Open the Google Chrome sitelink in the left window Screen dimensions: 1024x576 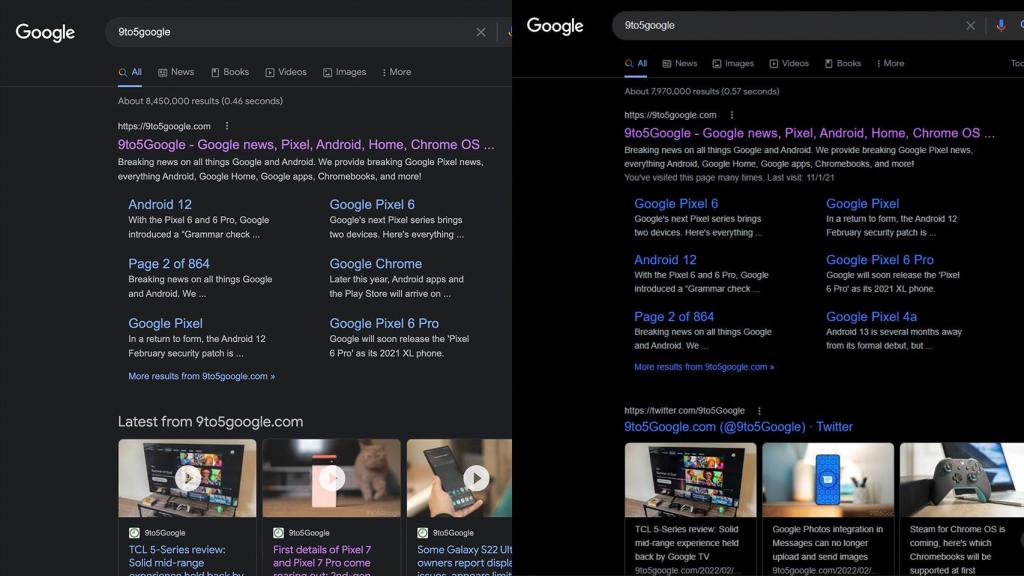click(376, 264)
